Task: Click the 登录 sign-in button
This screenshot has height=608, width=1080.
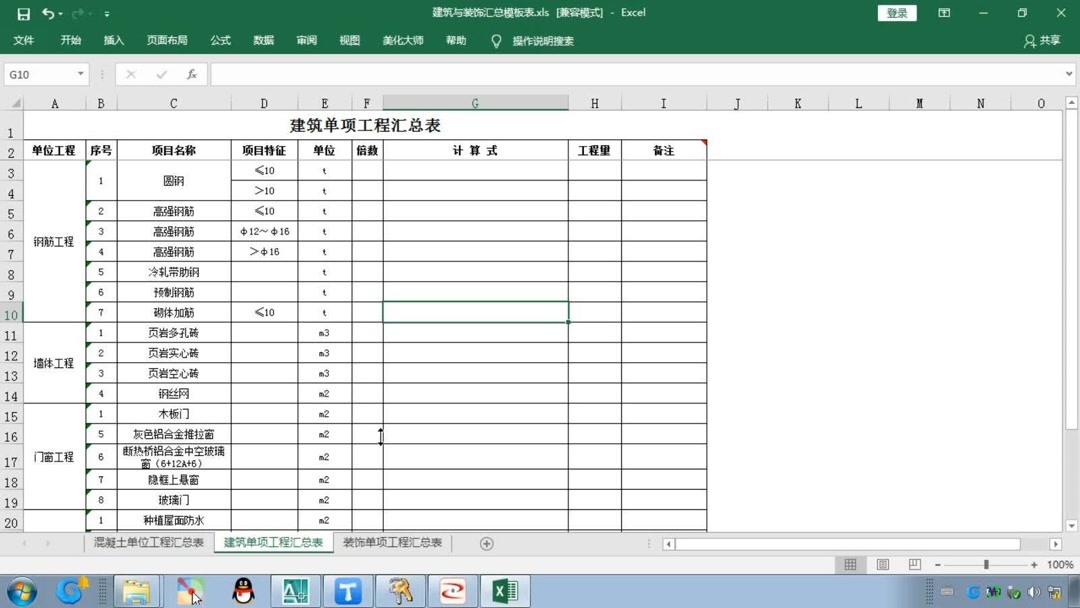Action: pos(896,13)
